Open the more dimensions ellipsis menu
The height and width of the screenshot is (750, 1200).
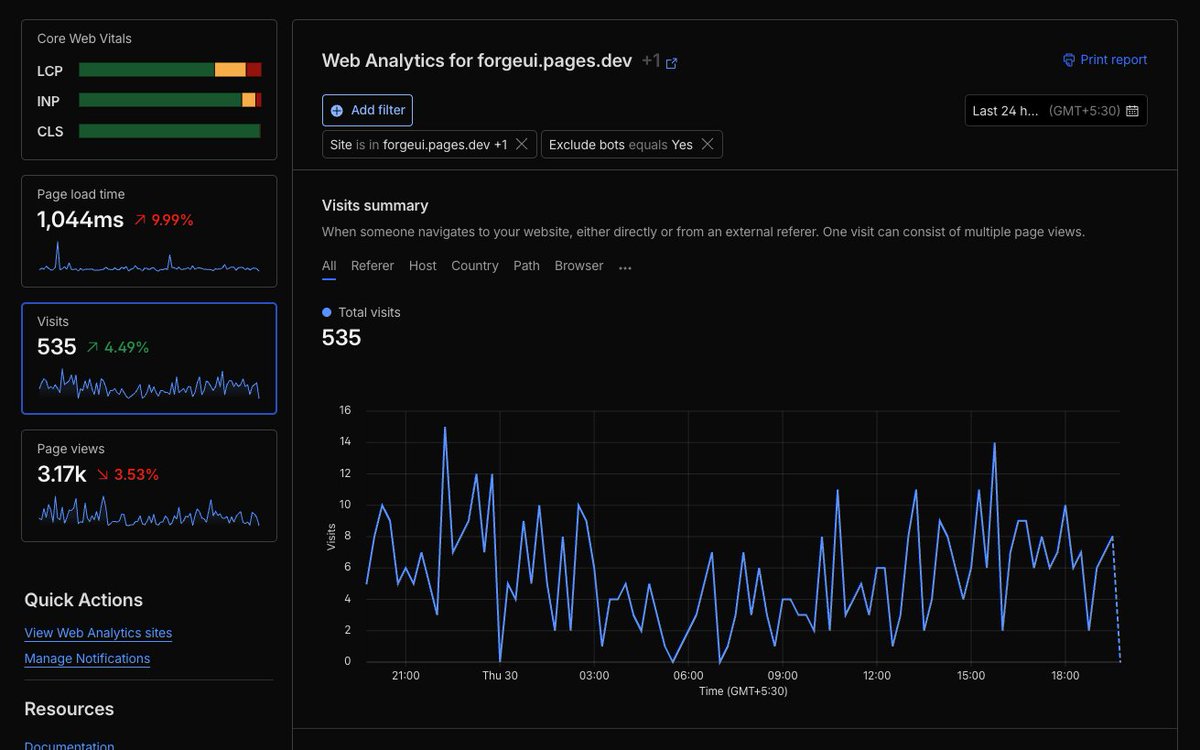pos(625,267)
